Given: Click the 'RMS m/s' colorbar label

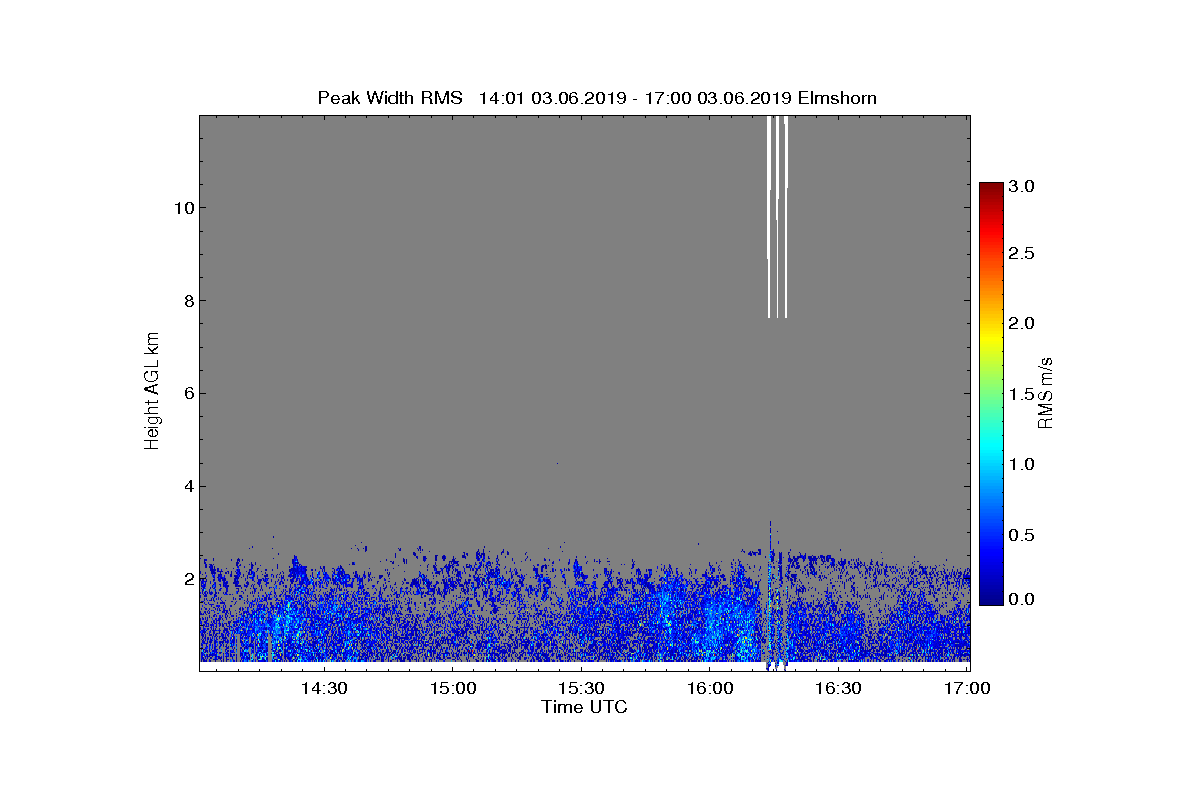Looking at the screenshot, I should click(1045, 392).
